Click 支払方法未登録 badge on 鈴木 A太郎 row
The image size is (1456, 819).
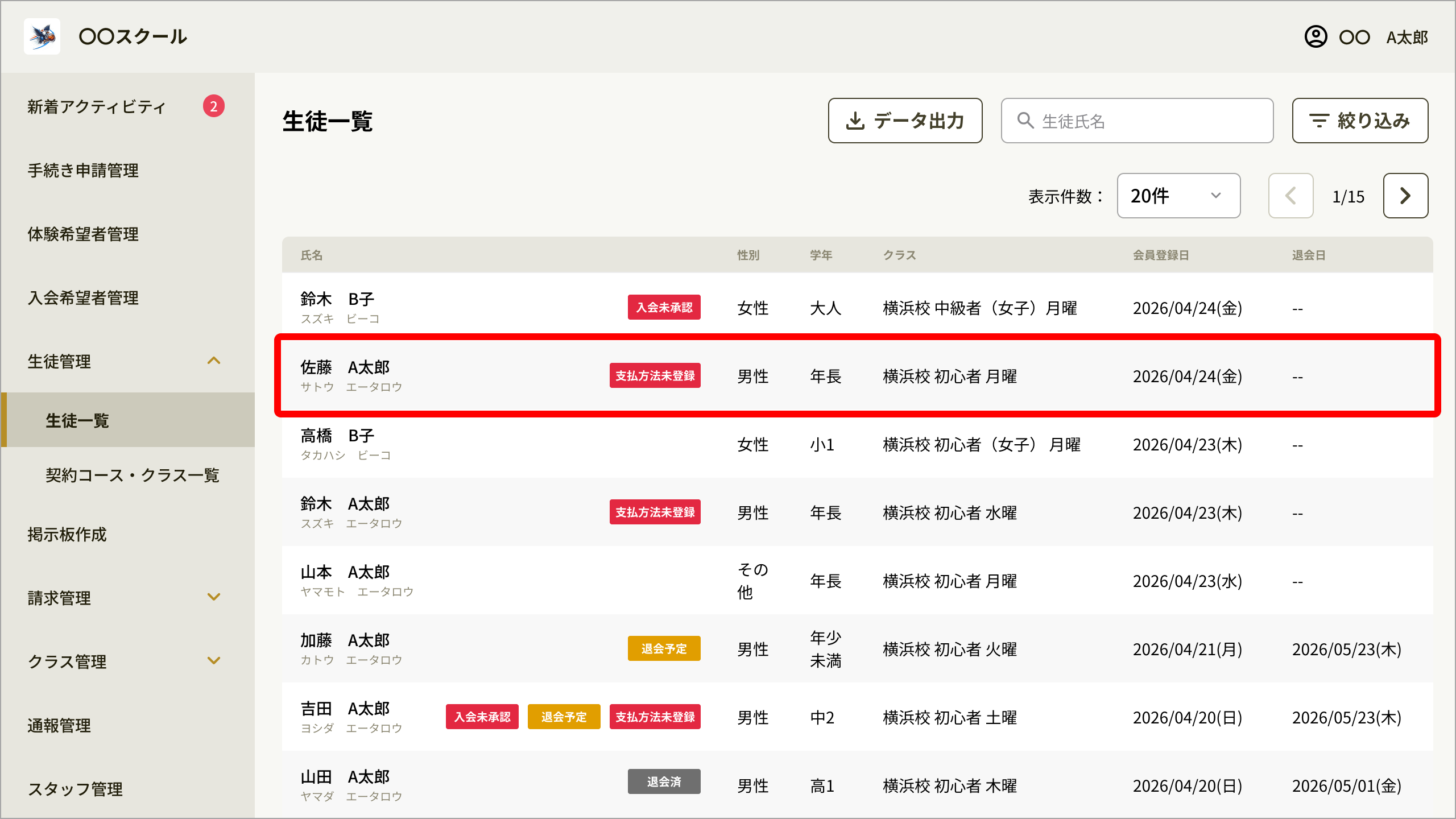point(655,512)
